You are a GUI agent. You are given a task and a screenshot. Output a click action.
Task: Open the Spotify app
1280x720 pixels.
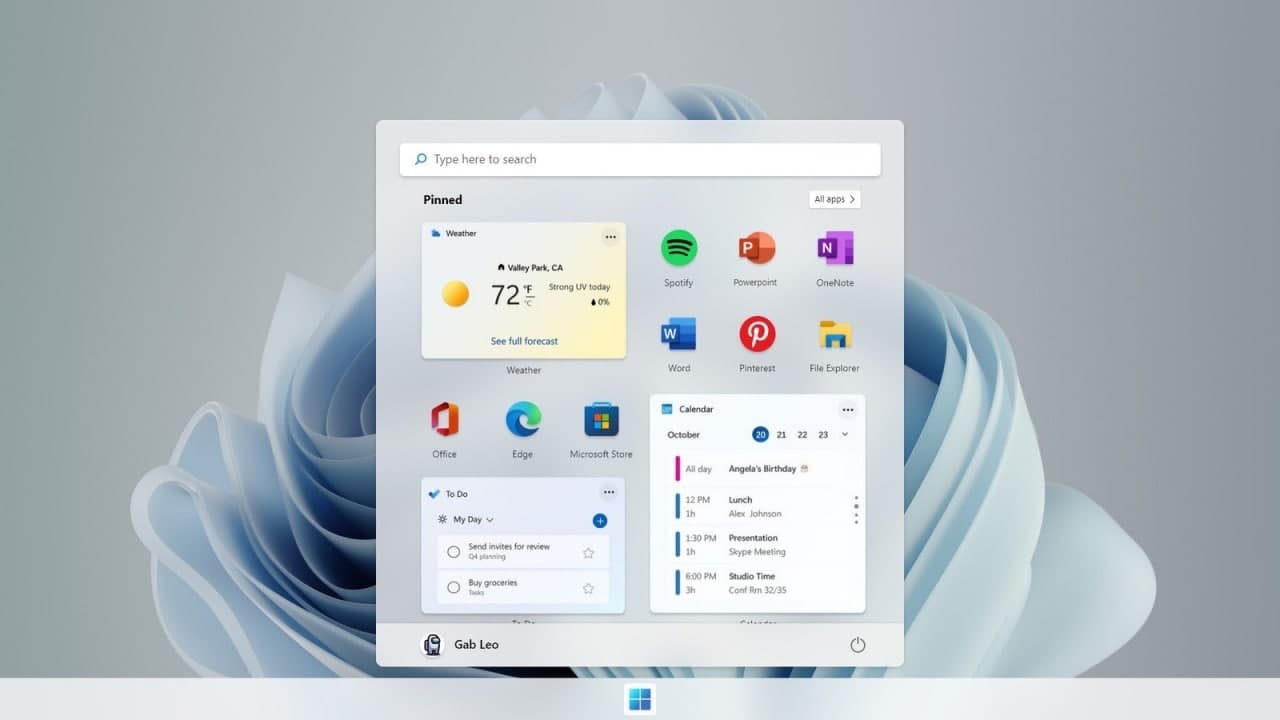[x=679, y=248]
